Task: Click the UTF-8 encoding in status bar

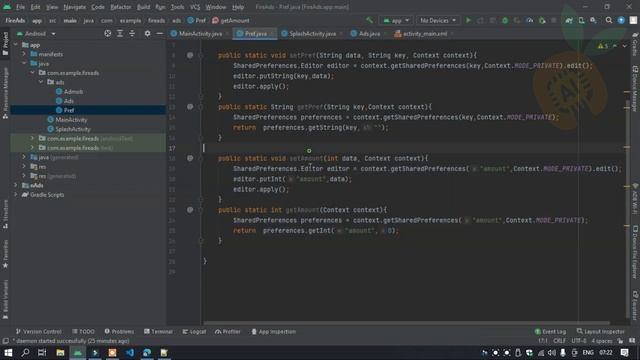Action: point(579,341)
